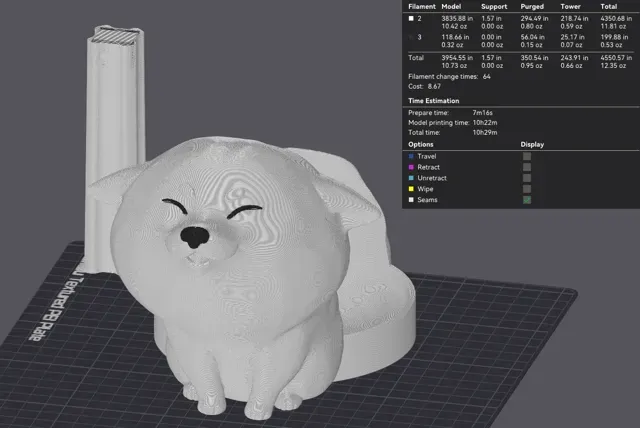Click the Filament change times value 64

point(487,77)
